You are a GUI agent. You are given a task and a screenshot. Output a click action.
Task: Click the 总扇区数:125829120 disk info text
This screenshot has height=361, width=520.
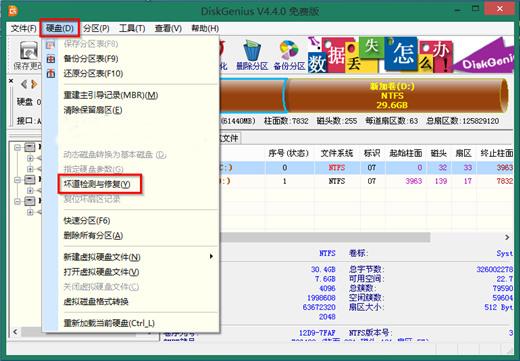coord(462,121)
